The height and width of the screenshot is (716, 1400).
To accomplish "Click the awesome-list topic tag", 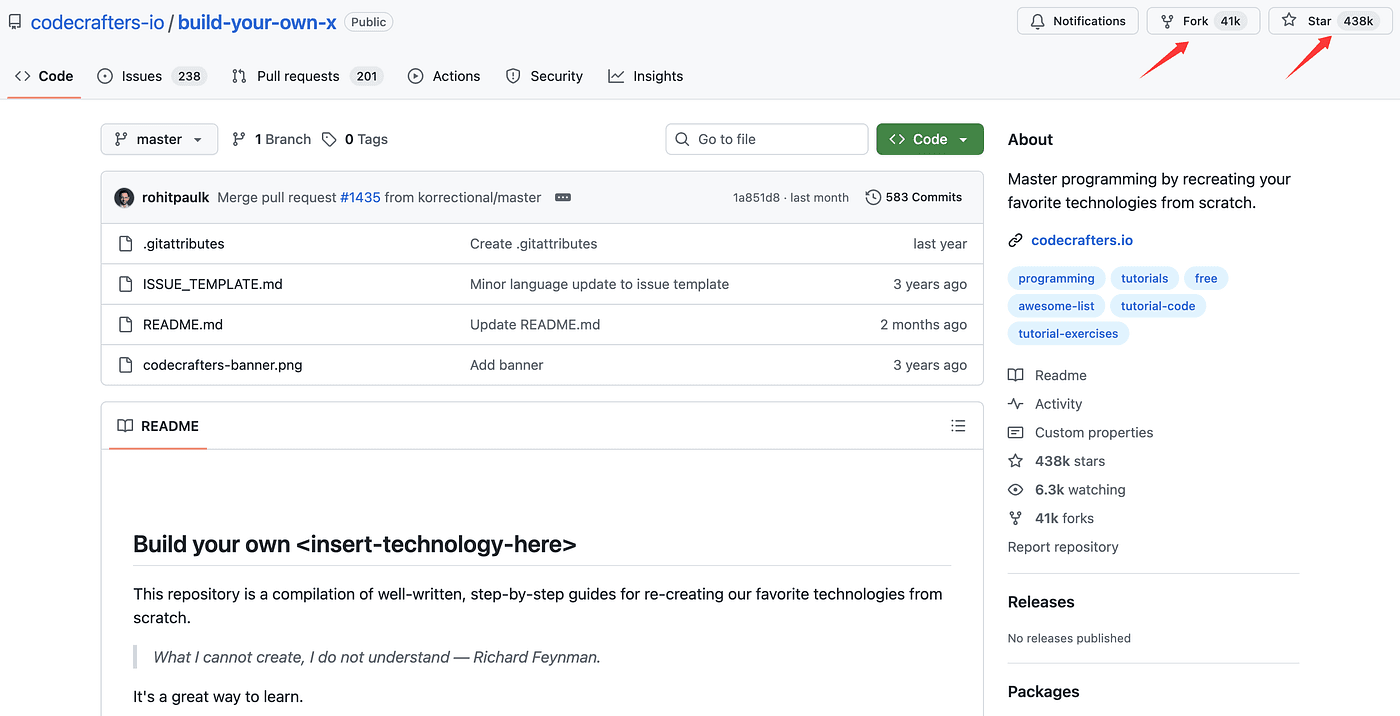I will (x=1056, y=306).
